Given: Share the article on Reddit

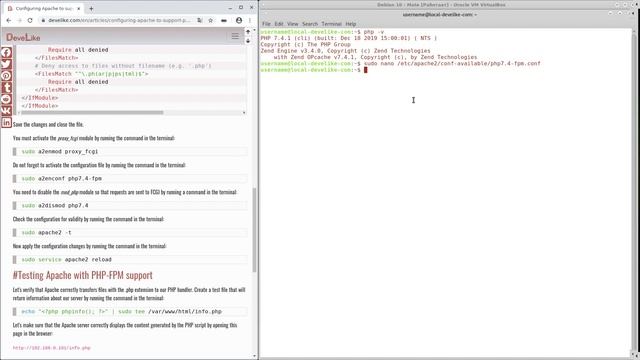Looking at the screenshot, I should [x=6, y=99].
